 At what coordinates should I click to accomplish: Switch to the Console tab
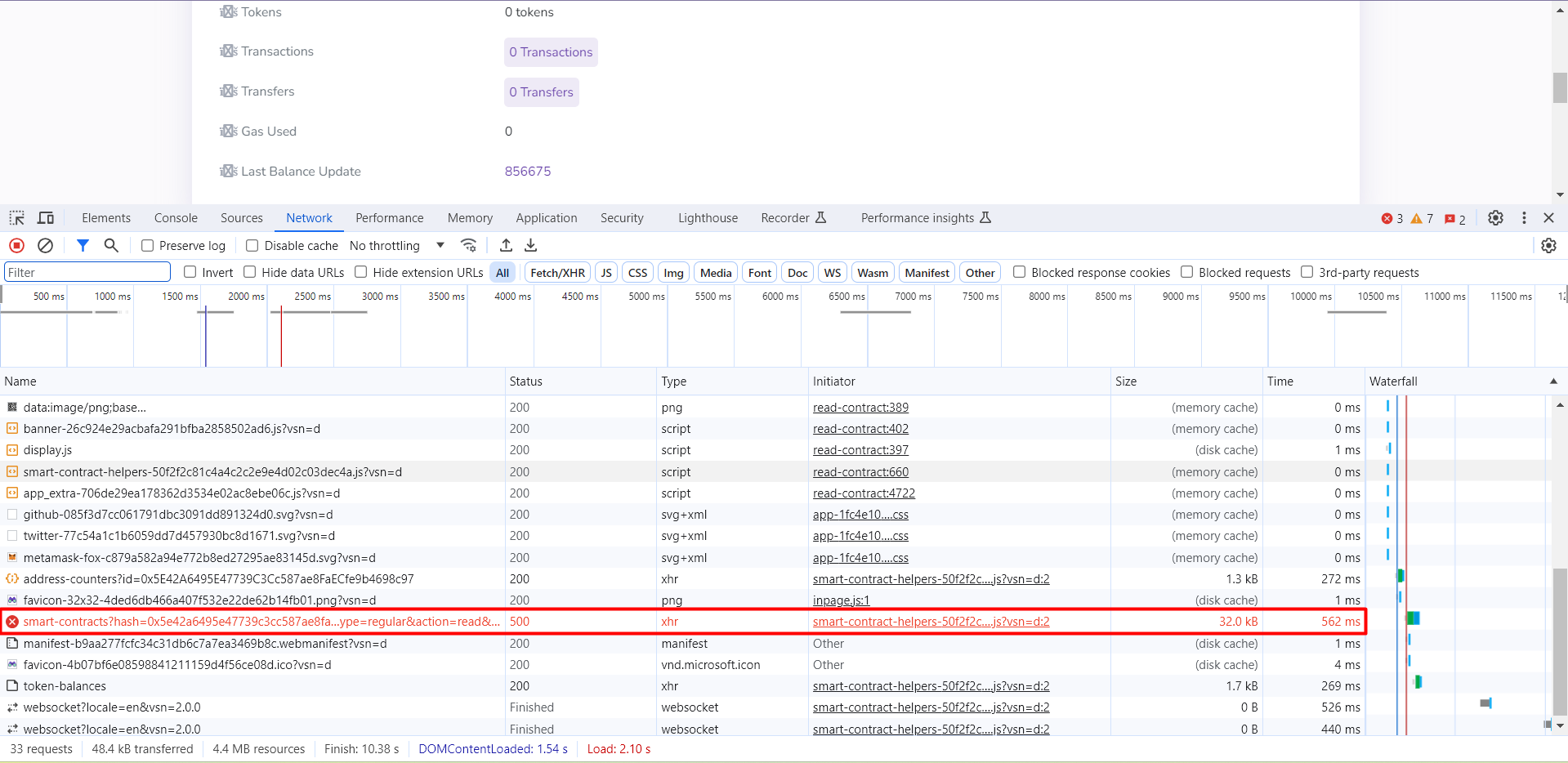tap(175, 217)
